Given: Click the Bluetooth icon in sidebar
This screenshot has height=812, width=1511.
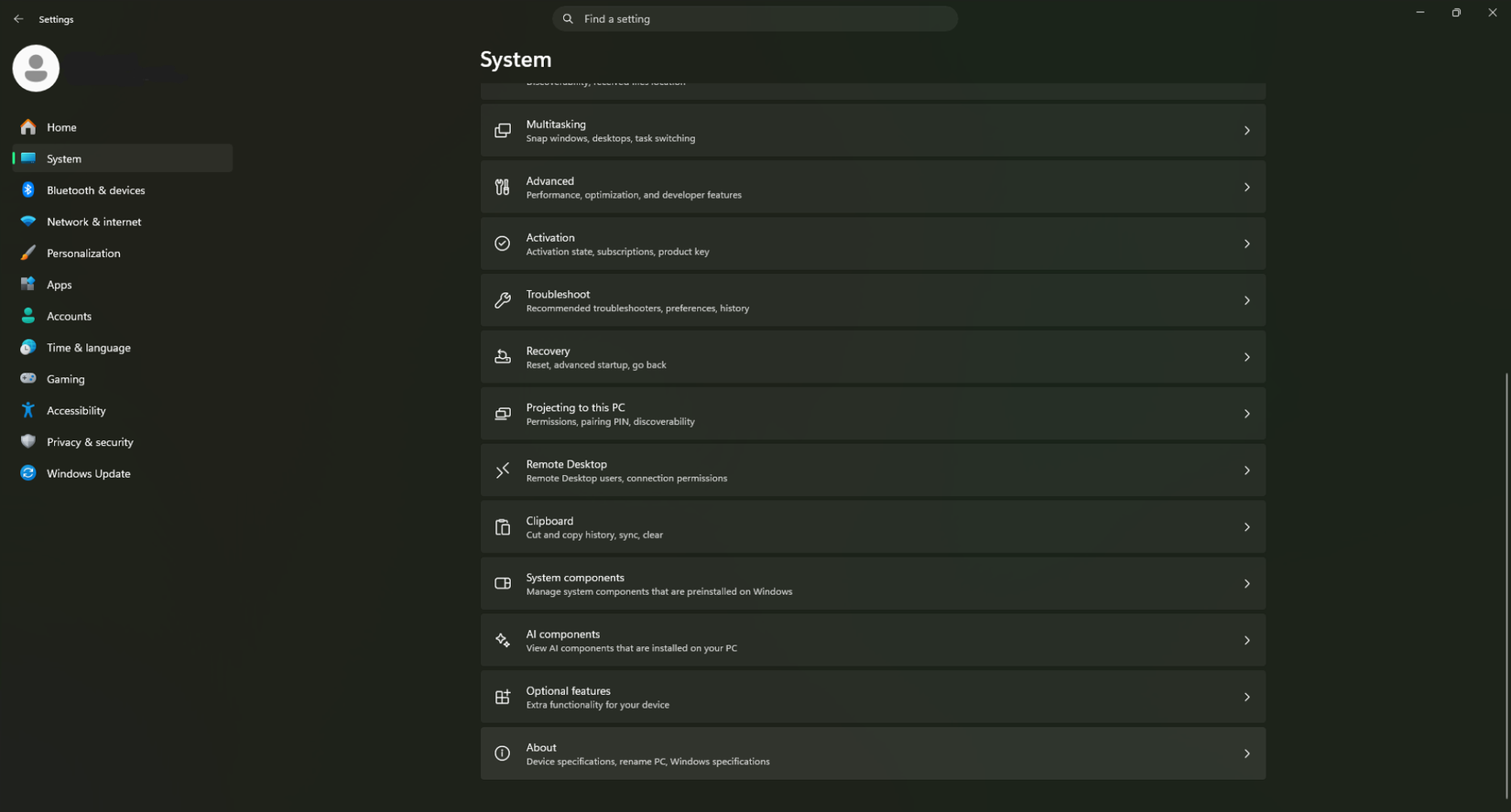Looking at the screenshot, I should [x=28, y=189].
